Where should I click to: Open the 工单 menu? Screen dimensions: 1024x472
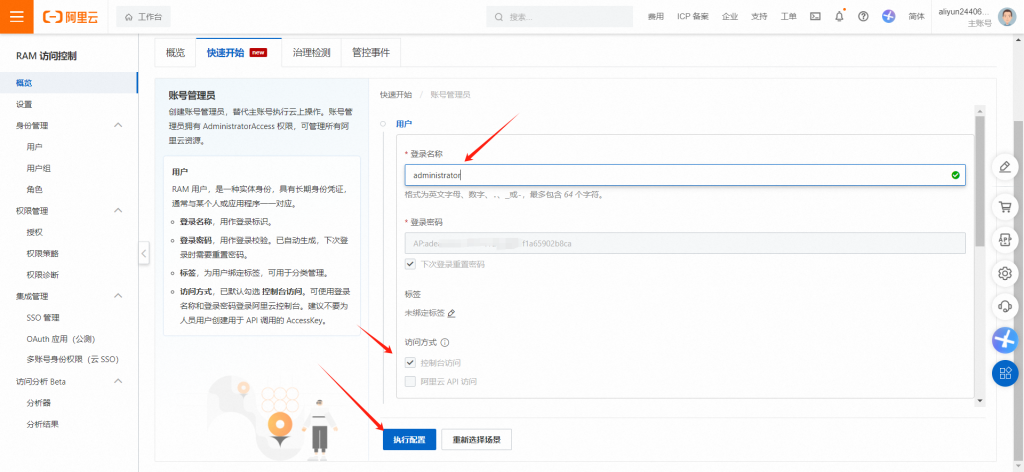788,17
